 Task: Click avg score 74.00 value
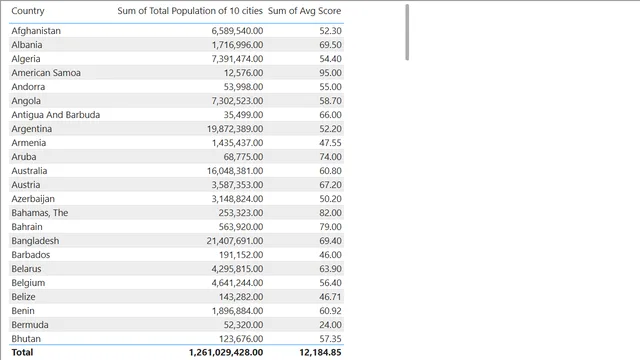point(330,157)
